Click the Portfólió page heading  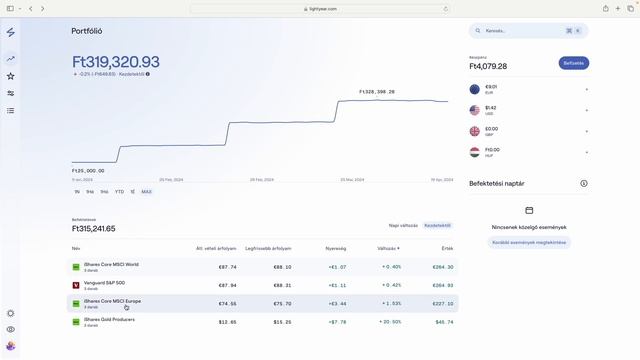pyautogui.click(x=87, y=31)
